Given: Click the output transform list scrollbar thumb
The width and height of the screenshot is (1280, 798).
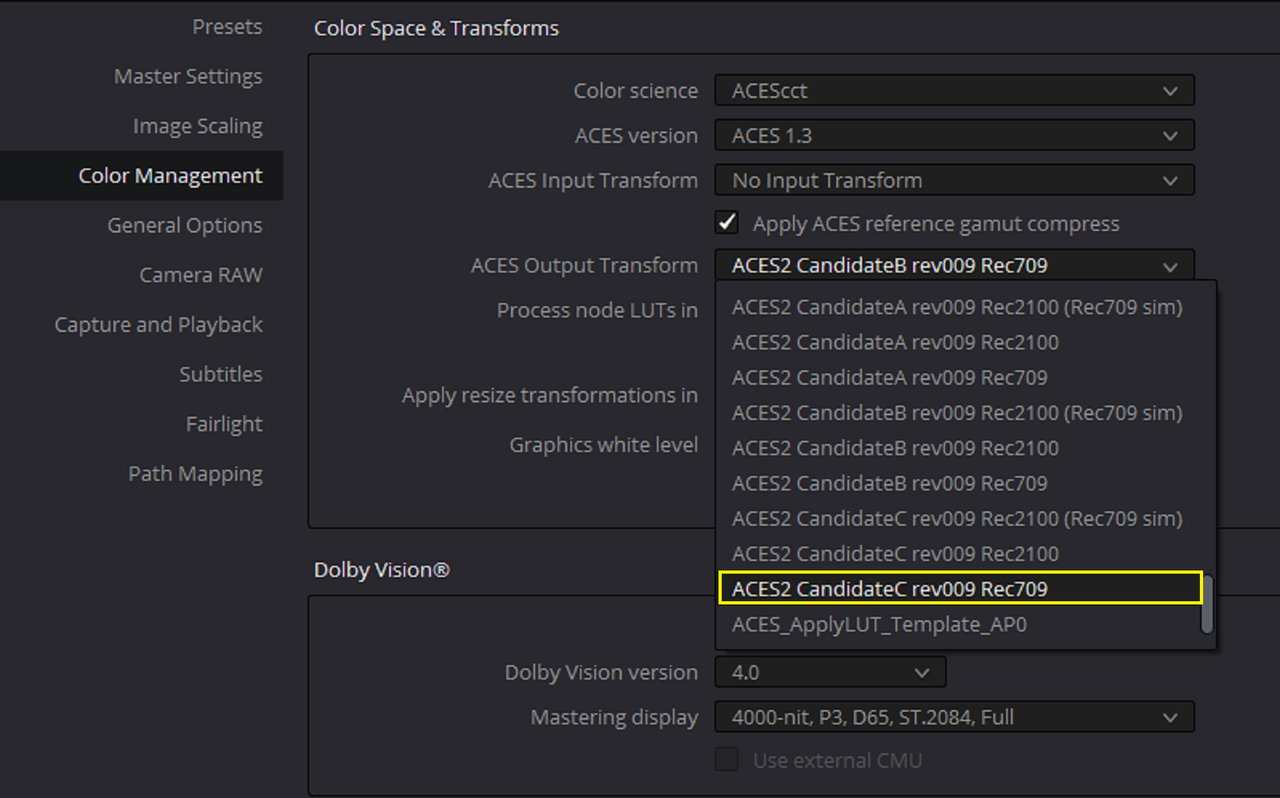Looking at the screenshot, I should point(1207,603).
